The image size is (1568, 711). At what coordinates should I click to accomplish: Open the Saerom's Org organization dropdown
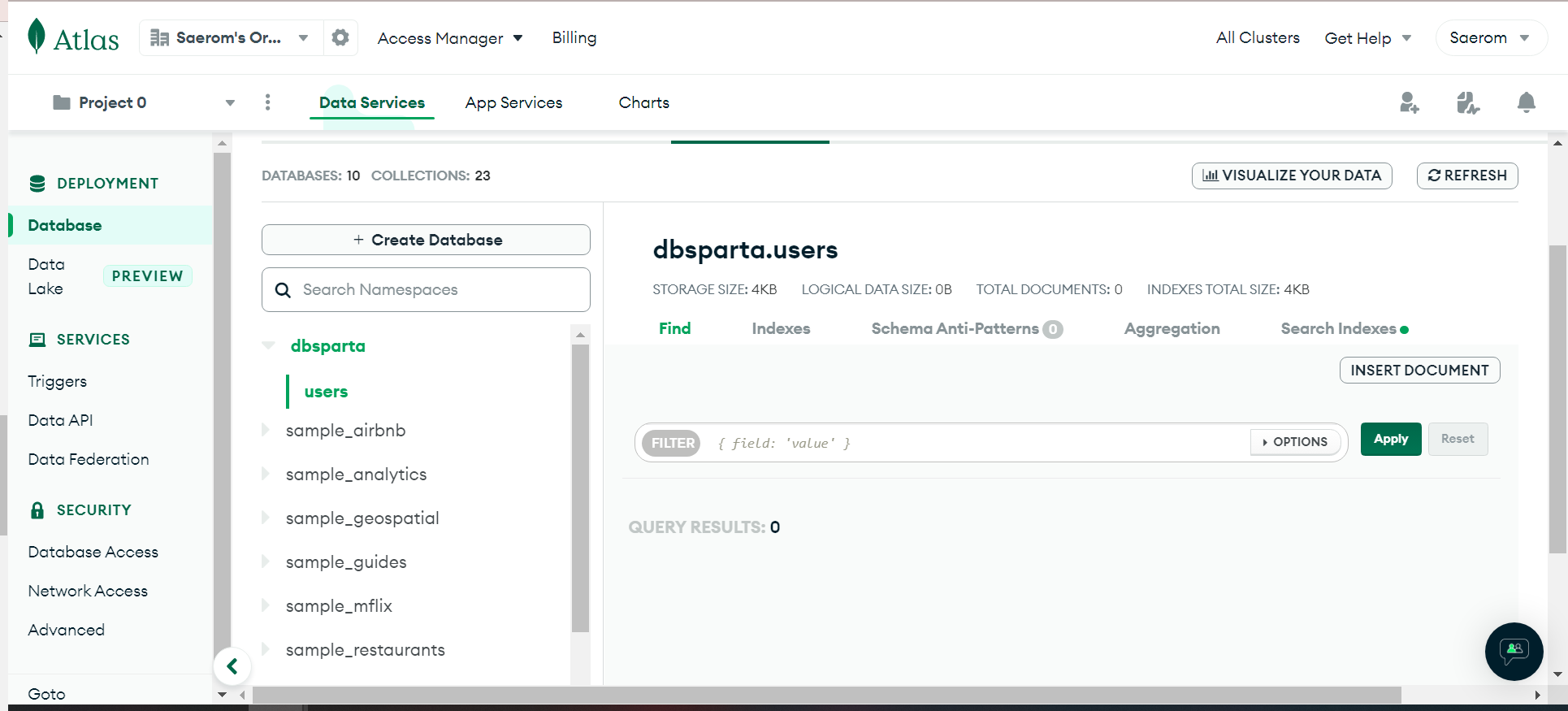click(231, 38)
